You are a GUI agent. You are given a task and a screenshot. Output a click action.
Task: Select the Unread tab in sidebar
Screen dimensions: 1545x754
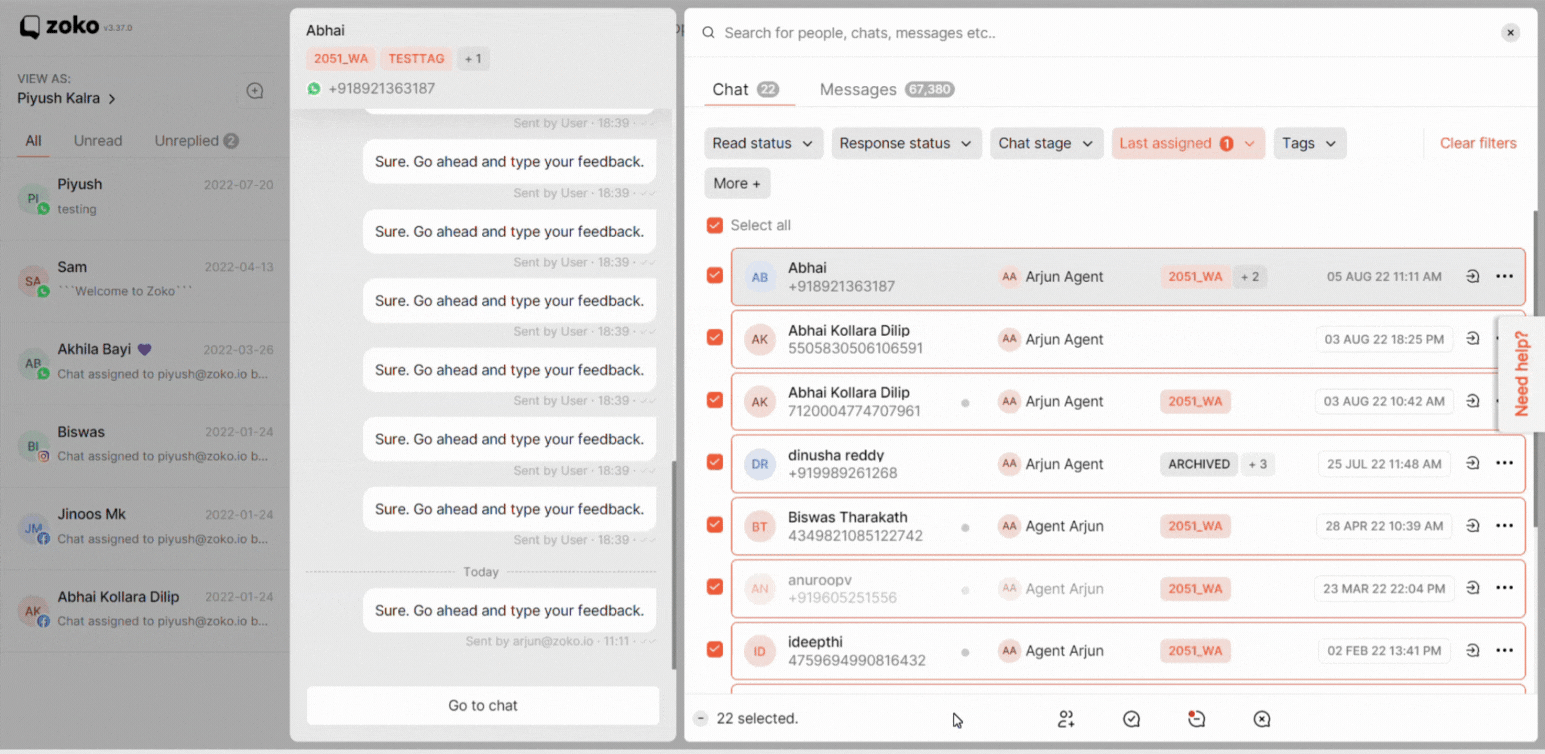coord(98,141)
